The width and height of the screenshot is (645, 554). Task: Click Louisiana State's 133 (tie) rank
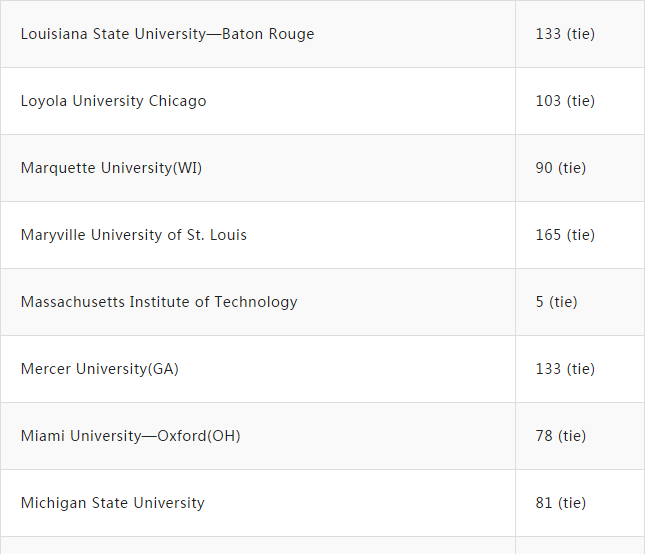pyautogui.click(x=565, y=34)
